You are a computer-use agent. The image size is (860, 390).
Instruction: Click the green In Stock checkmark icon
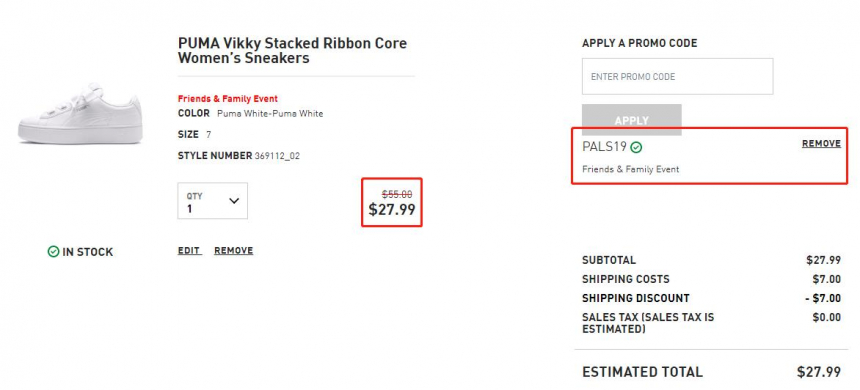pyautogui.click(x=53, y=252)
